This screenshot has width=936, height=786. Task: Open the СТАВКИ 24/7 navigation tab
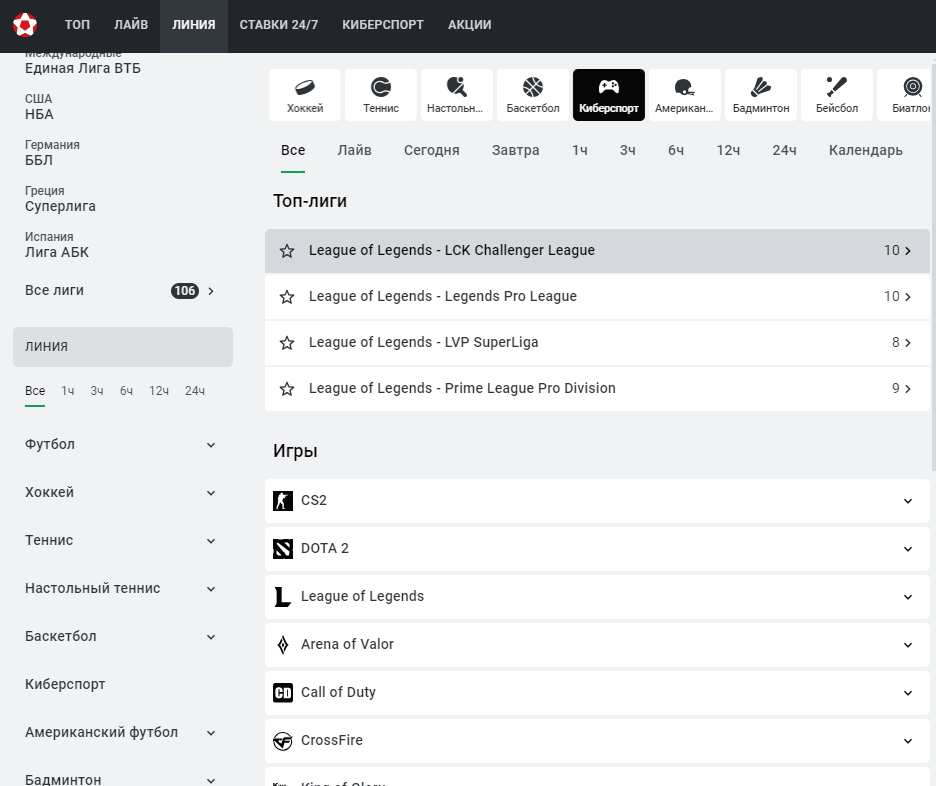click(x=279, y=25)
